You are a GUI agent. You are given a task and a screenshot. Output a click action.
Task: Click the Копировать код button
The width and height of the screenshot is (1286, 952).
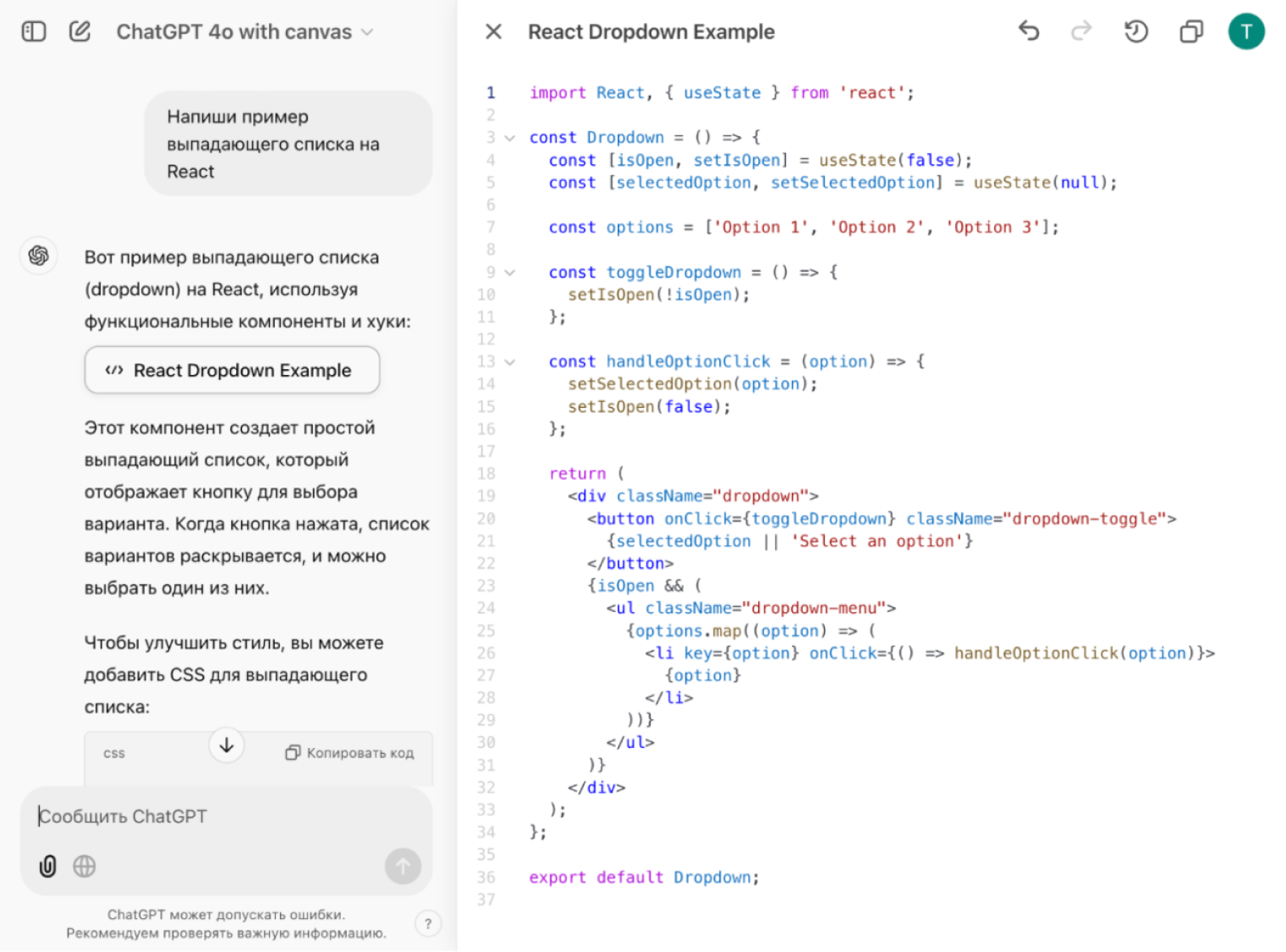coord(350,753)
